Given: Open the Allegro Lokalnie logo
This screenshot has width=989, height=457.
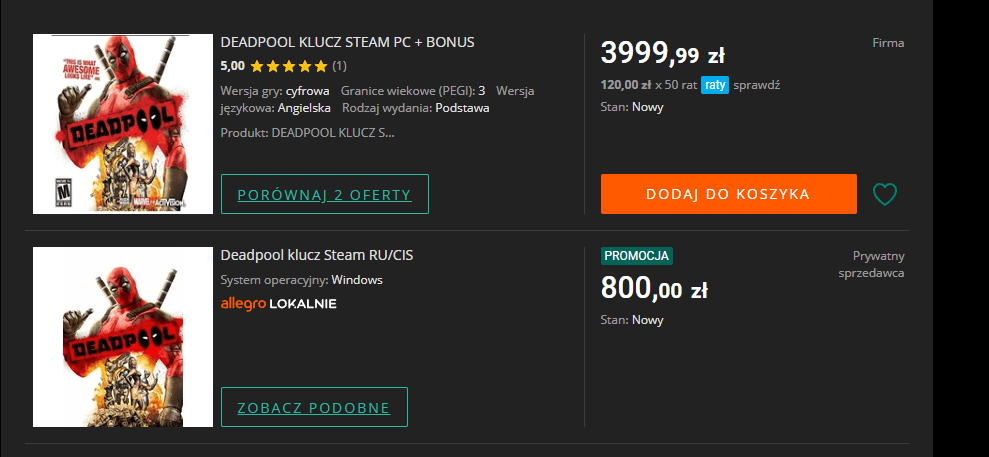Looking at the screenshot, I should [278, 303].
